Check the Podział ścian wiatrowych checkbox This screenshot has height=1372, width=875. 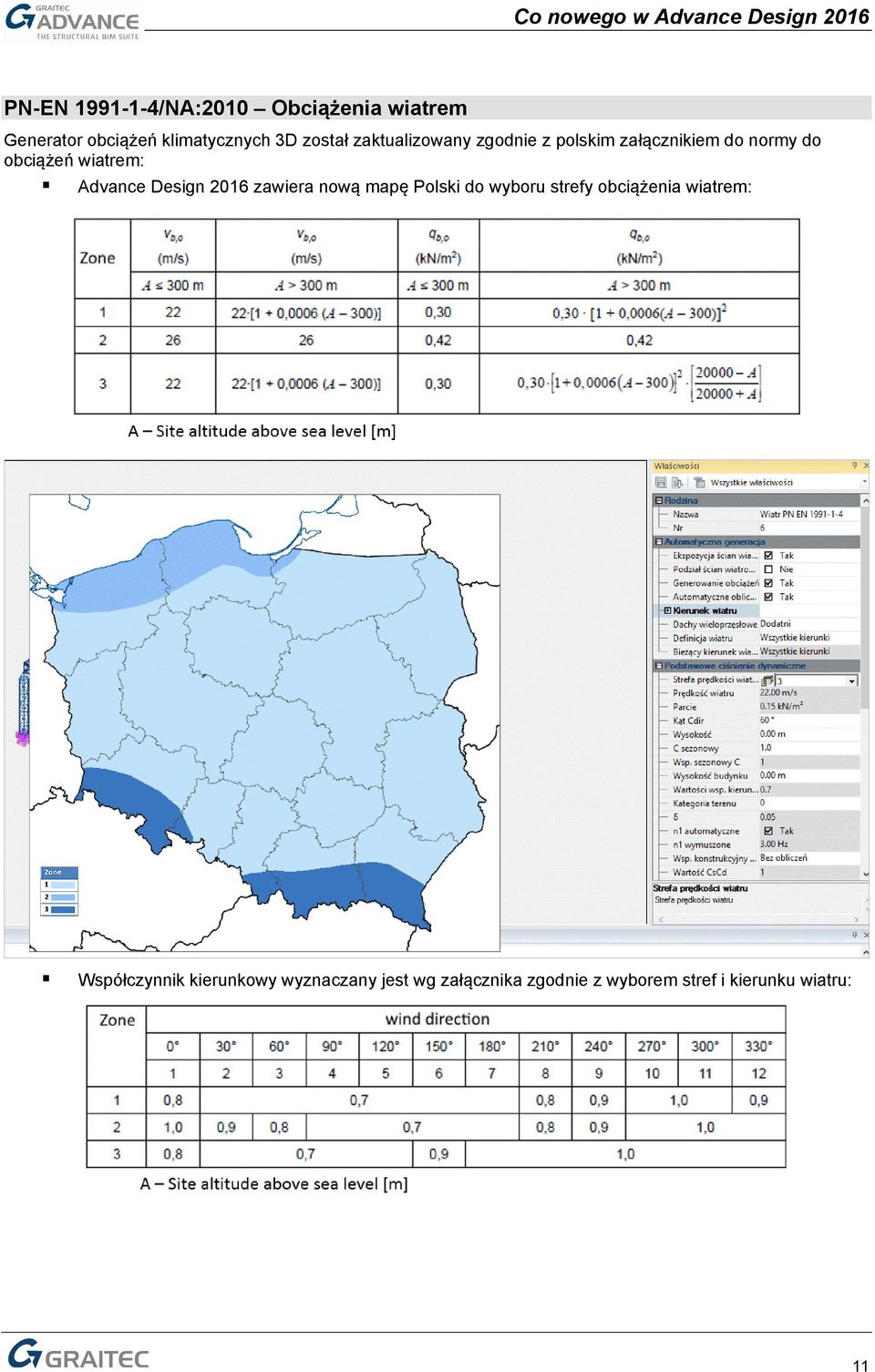point(768,569)
